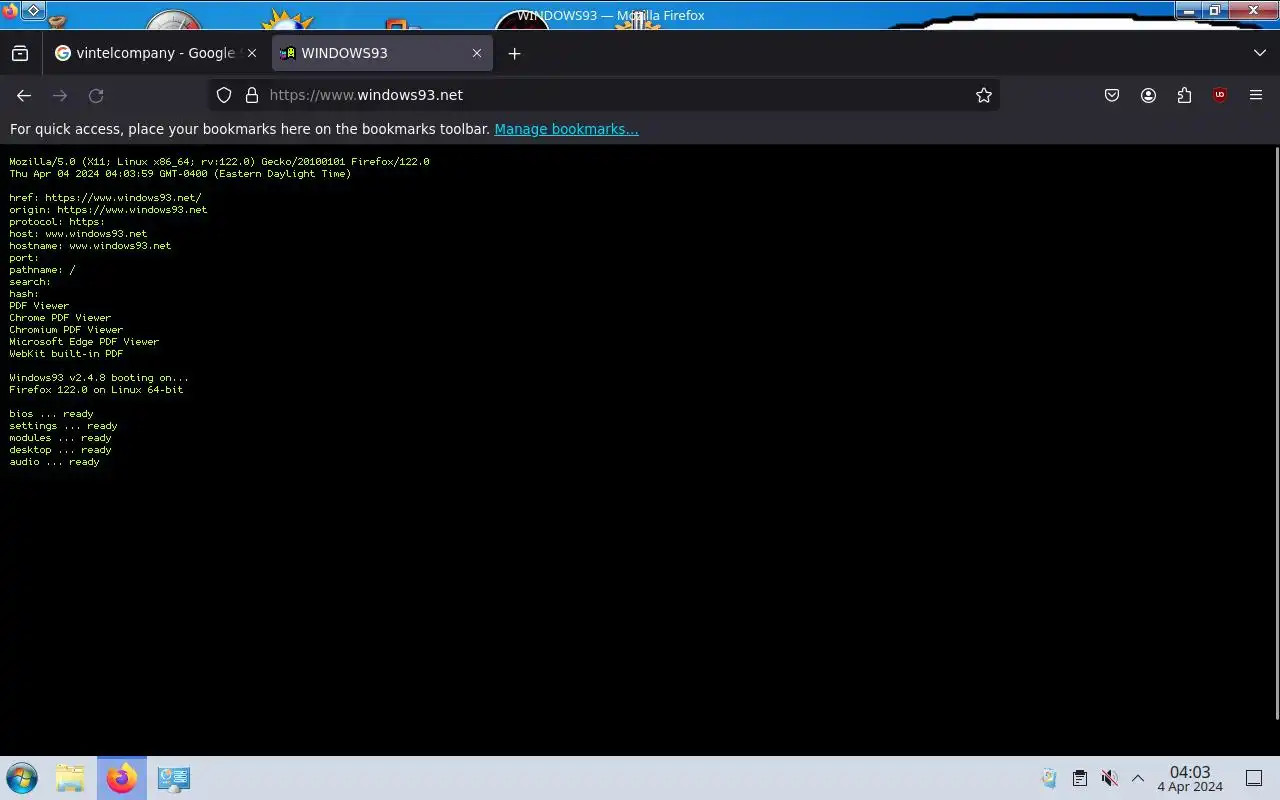Focus the windows93.net URL address bar
The width and height of the screenshot is (1280, 800).
pos(604,95)
